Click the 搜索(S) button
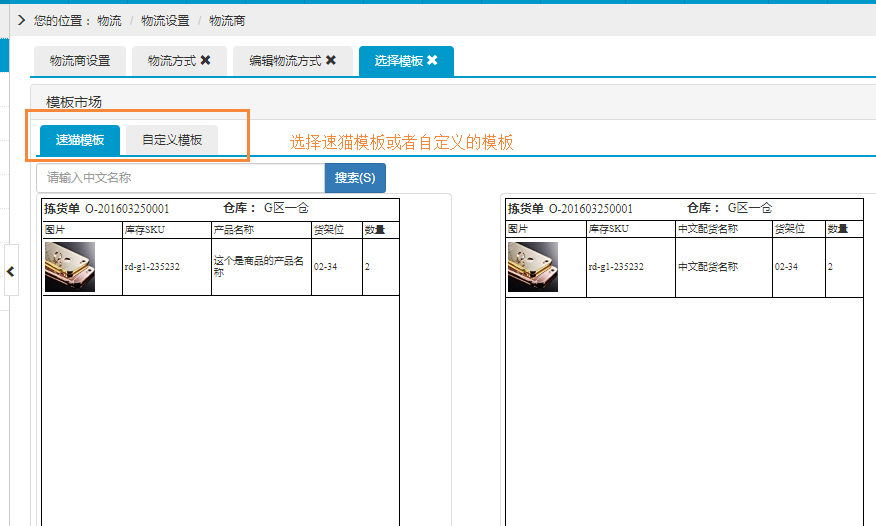The width and height of the screenshot is (876, 526). pos(355,178)
